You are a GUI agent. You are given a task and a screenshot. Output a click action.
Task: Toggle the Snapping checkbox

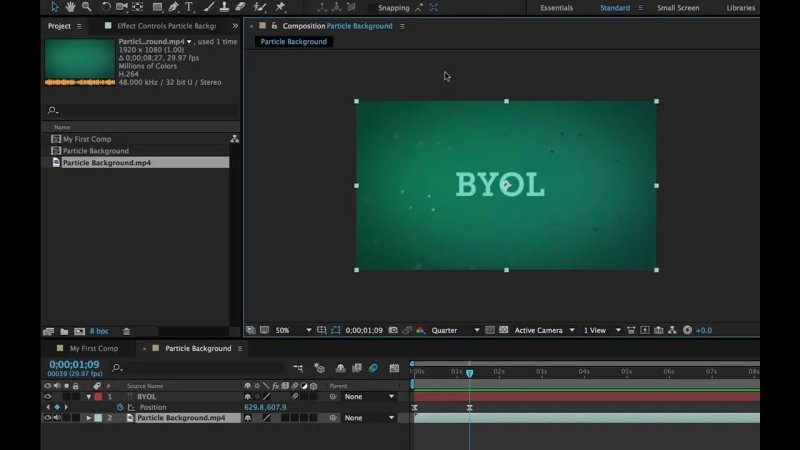pos(372,8)
